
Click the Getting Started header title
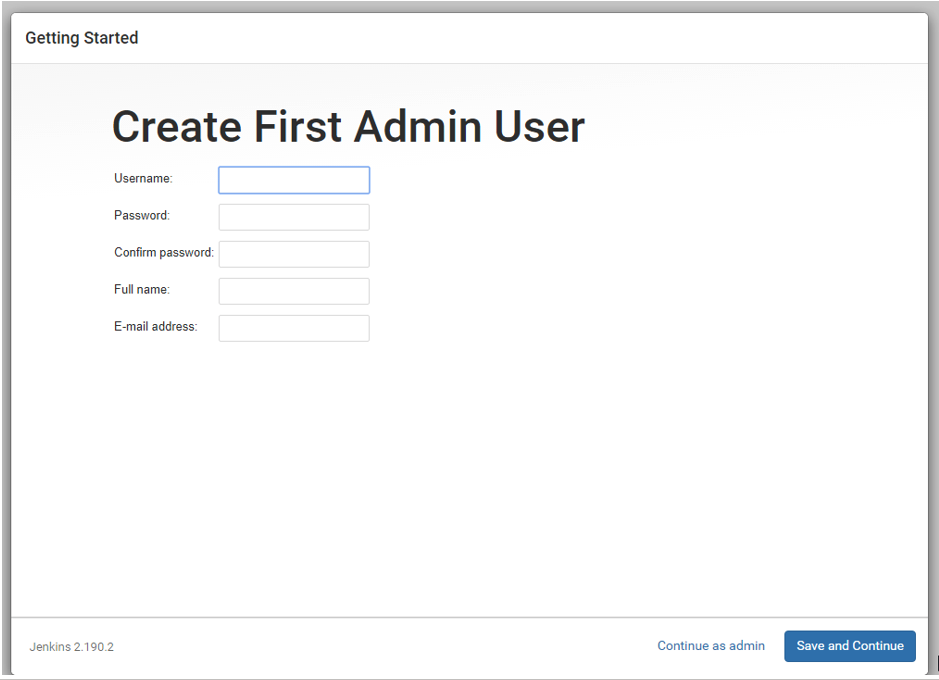coord(81,38)
